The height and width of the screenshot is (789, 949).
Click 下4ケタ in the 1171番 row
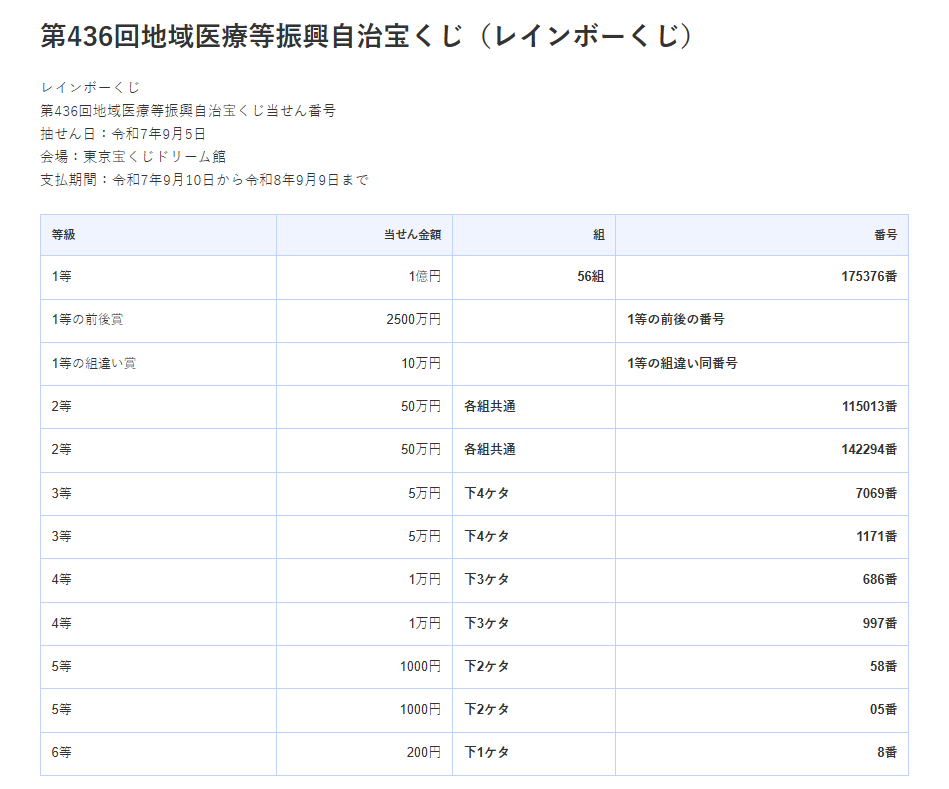487,536
